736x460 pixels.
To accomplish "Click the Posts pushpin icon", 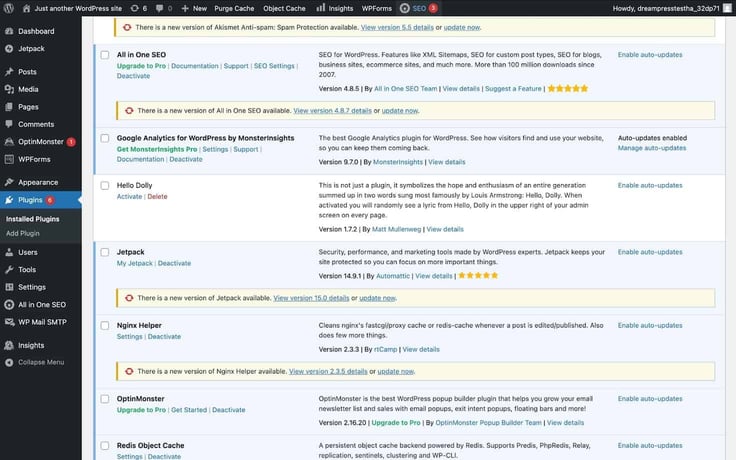I will (x=9, y=72).
